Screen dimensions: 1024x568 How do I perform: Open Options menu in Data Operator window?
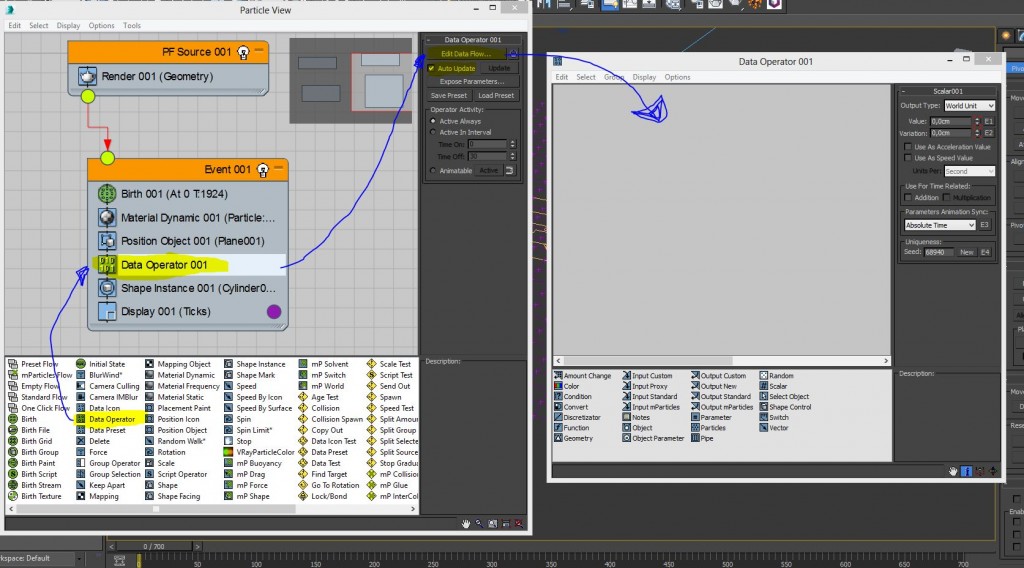tap(677, 77)
